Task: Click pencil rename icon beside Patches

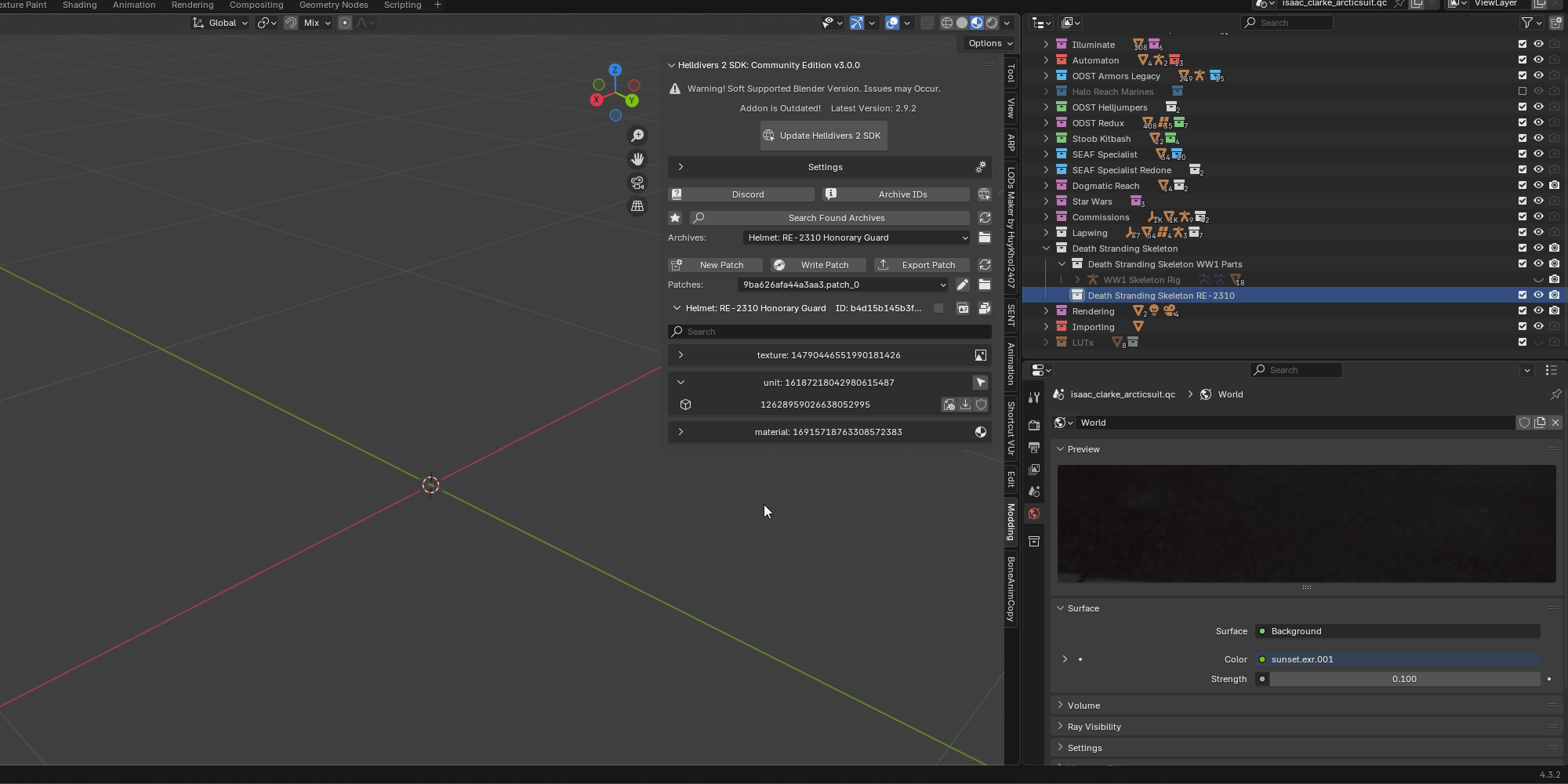Action: [x=963, y=285]
